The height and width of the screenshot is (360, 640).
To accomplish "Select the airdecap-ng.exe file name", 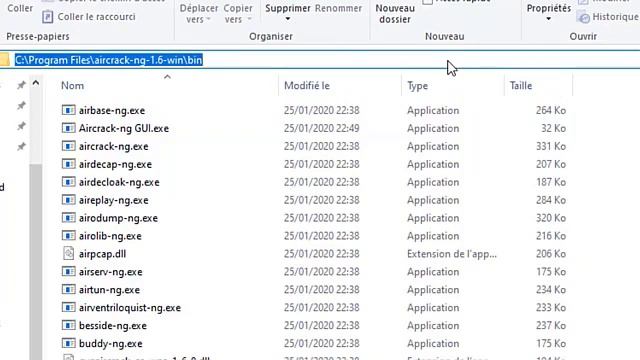I will [115, 164].
